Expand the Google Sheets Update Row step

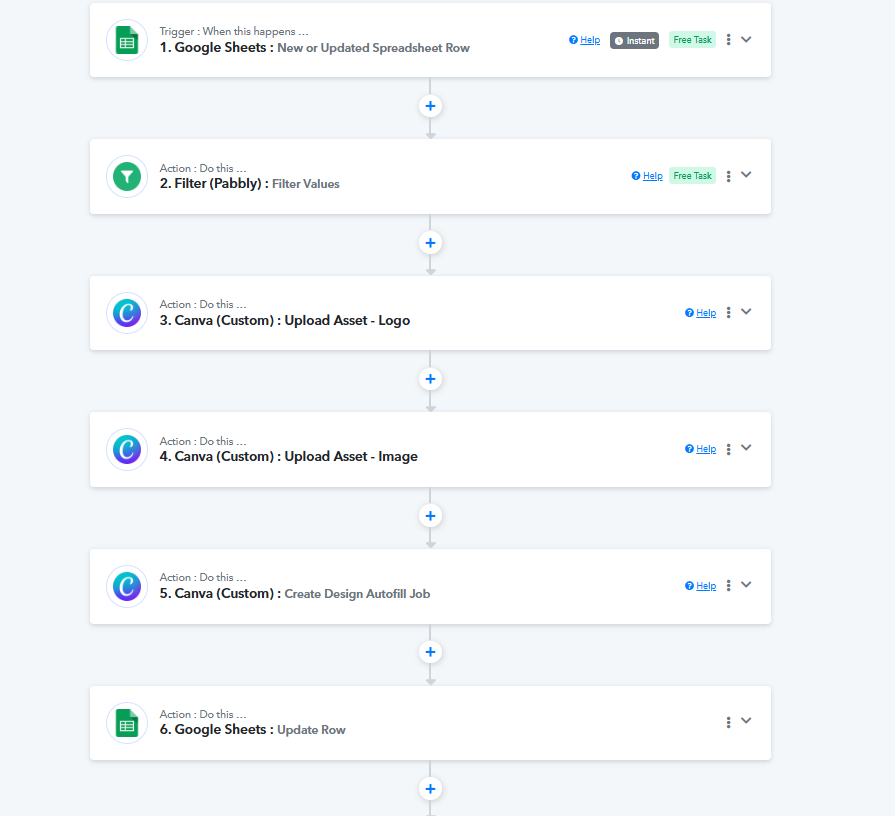click(746, 720)
